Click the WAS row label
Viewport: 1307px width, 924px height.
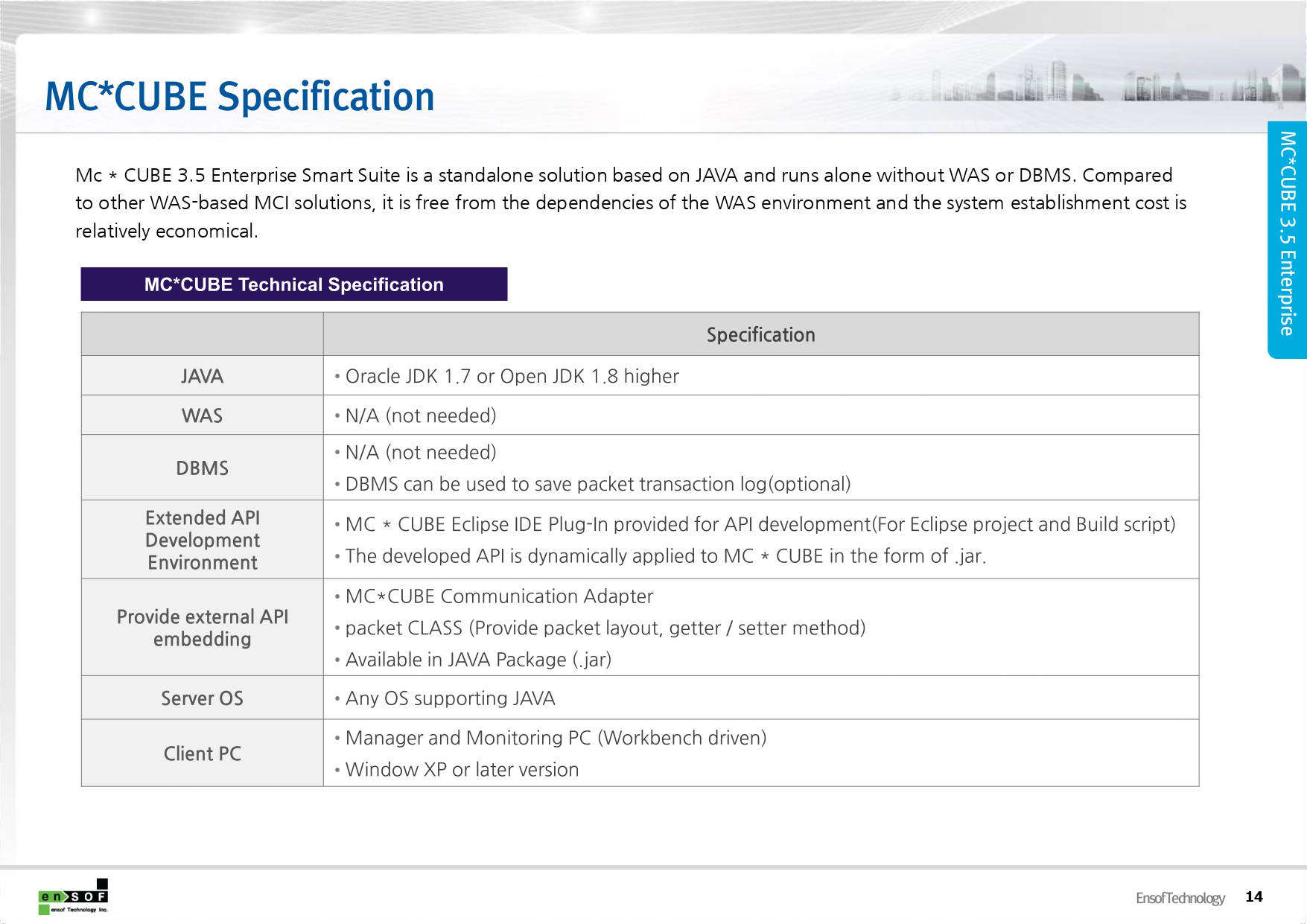(202, 415)
